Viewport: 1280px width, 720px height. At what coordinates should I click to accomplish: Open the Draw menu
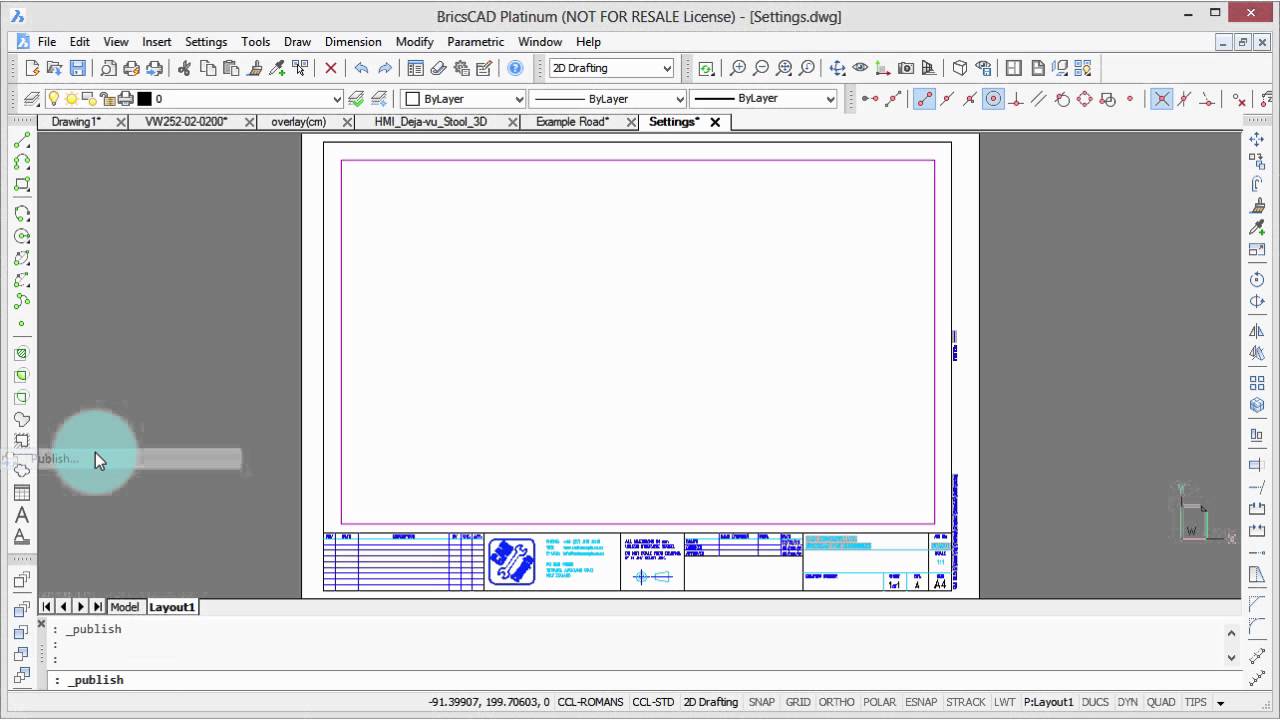click(x=297, y=42)
